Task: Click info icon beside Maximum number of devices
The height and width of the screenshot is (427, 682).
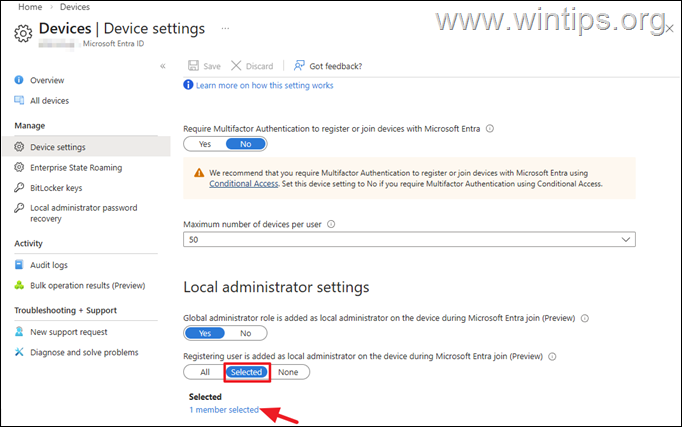Action: pyautogui.click(x=331, y=224)
